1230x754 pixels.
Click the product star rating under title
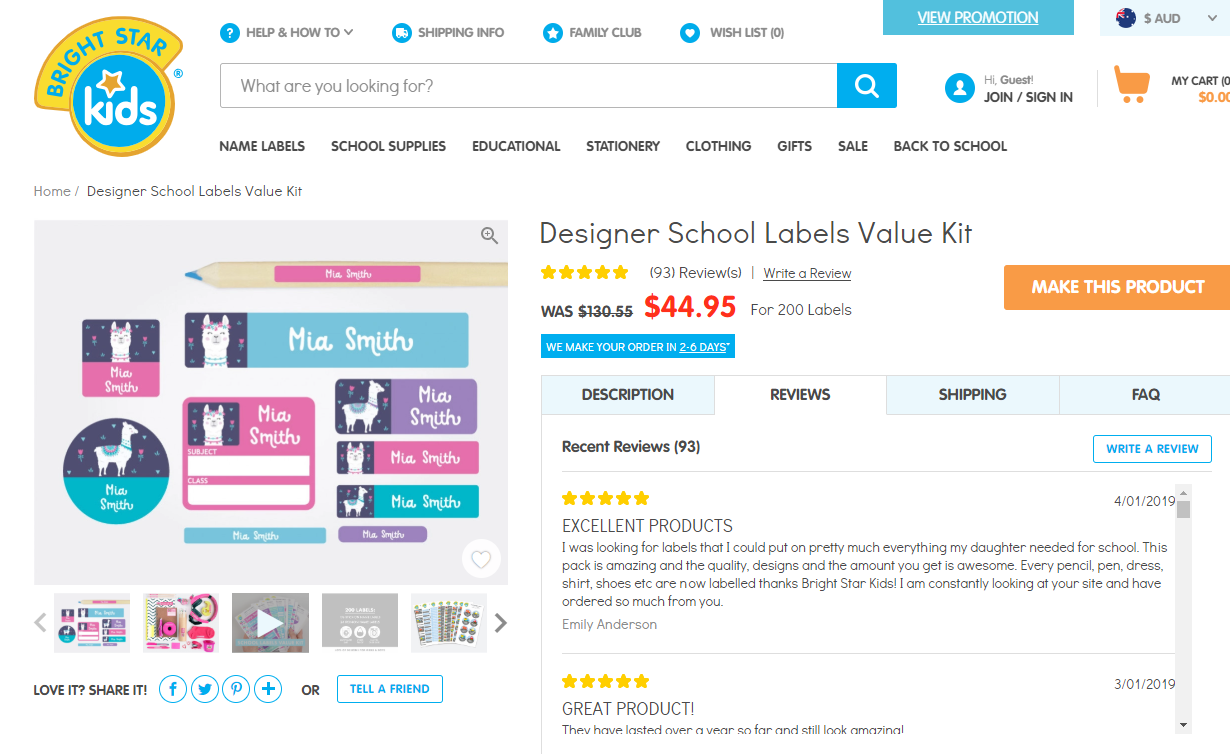(585, 272)
